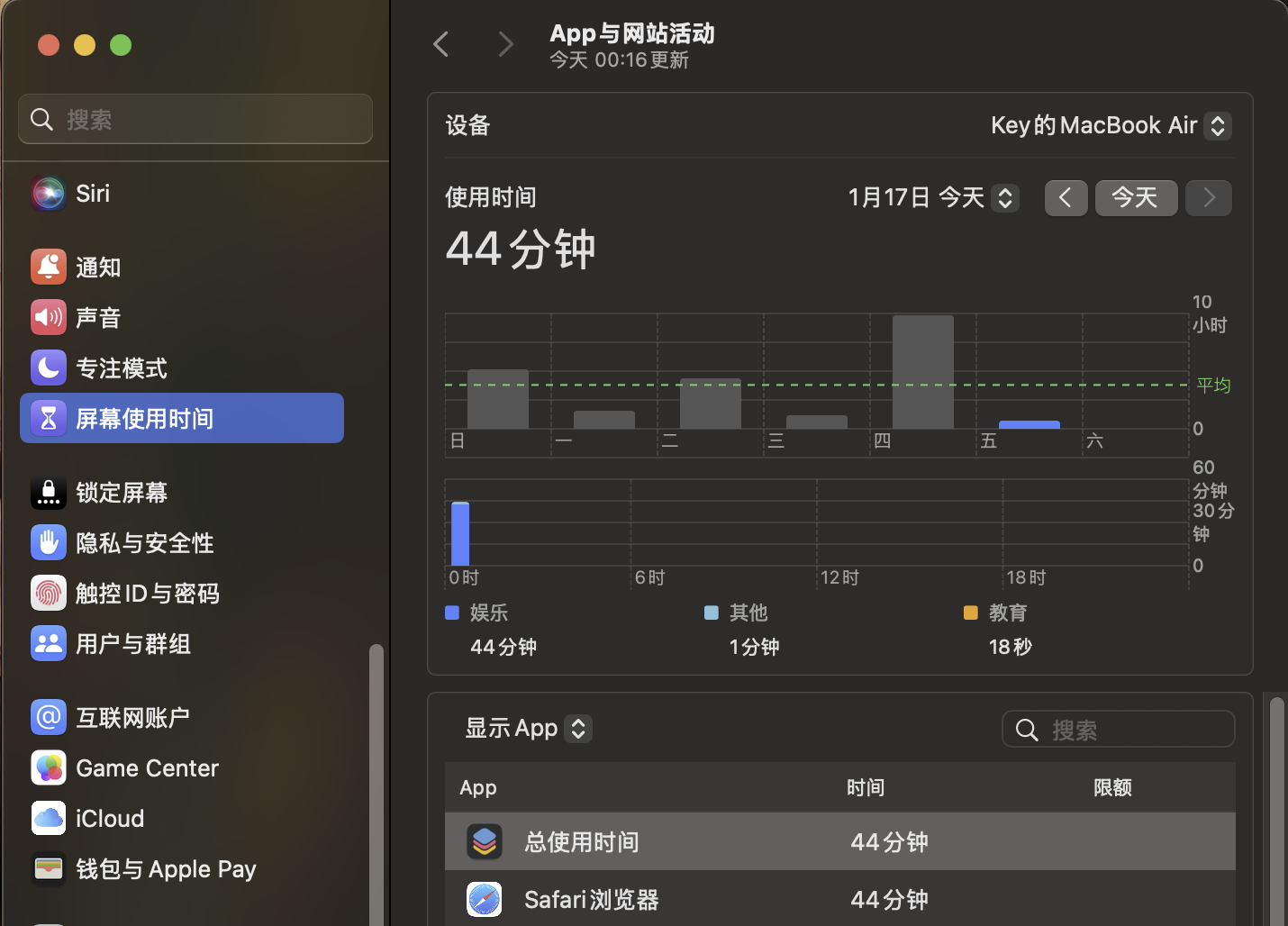This screenshot has height=926, width=1288.
Task: Open the 1月17日 今天 date dropdown
Action: 932,198
